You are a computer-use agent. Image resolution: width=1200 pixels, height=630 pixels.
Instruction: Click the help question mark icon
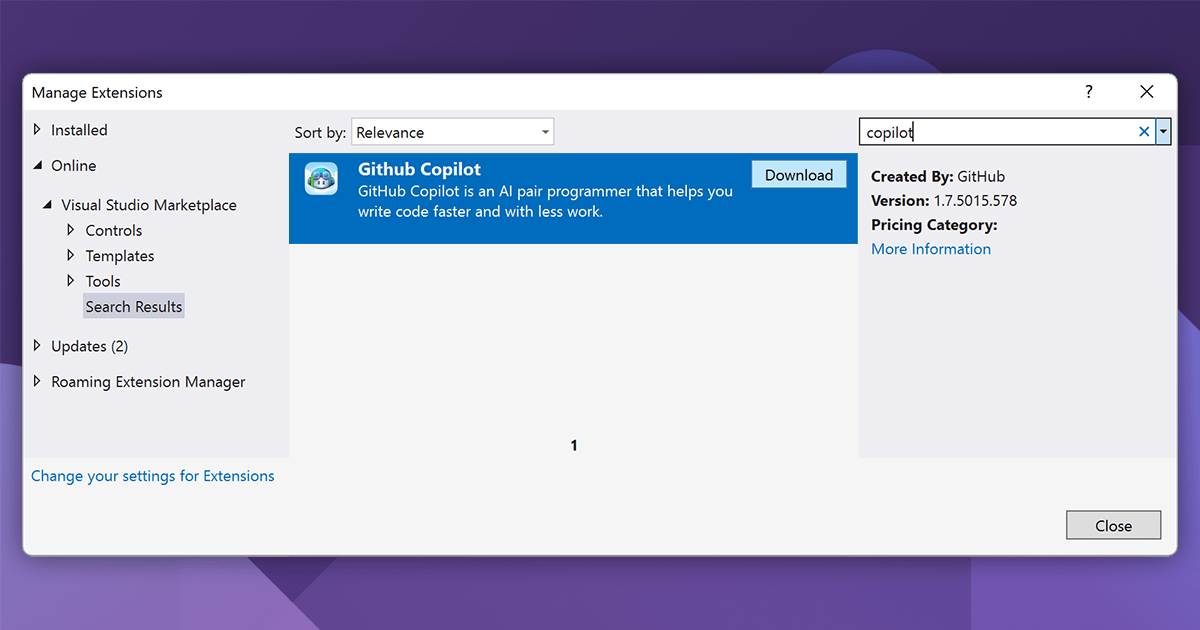(1088, 91)
